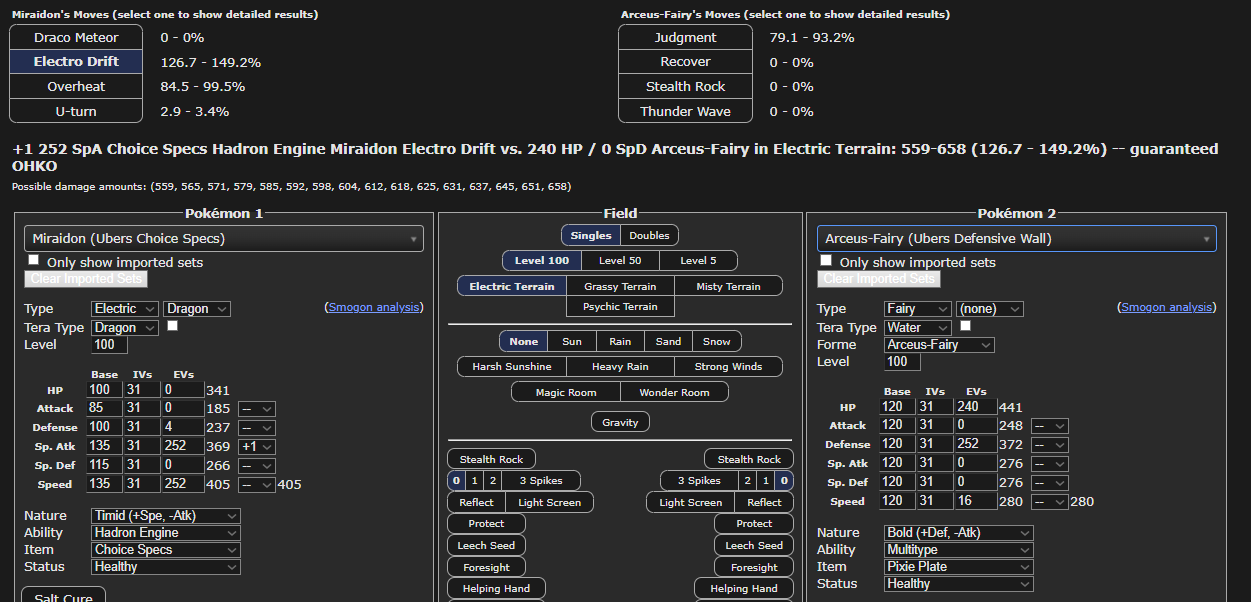Toggle Stealth Rock on Miraidon's side
The height and width of the screenshot is (602, 1251).
click(491, 459)
